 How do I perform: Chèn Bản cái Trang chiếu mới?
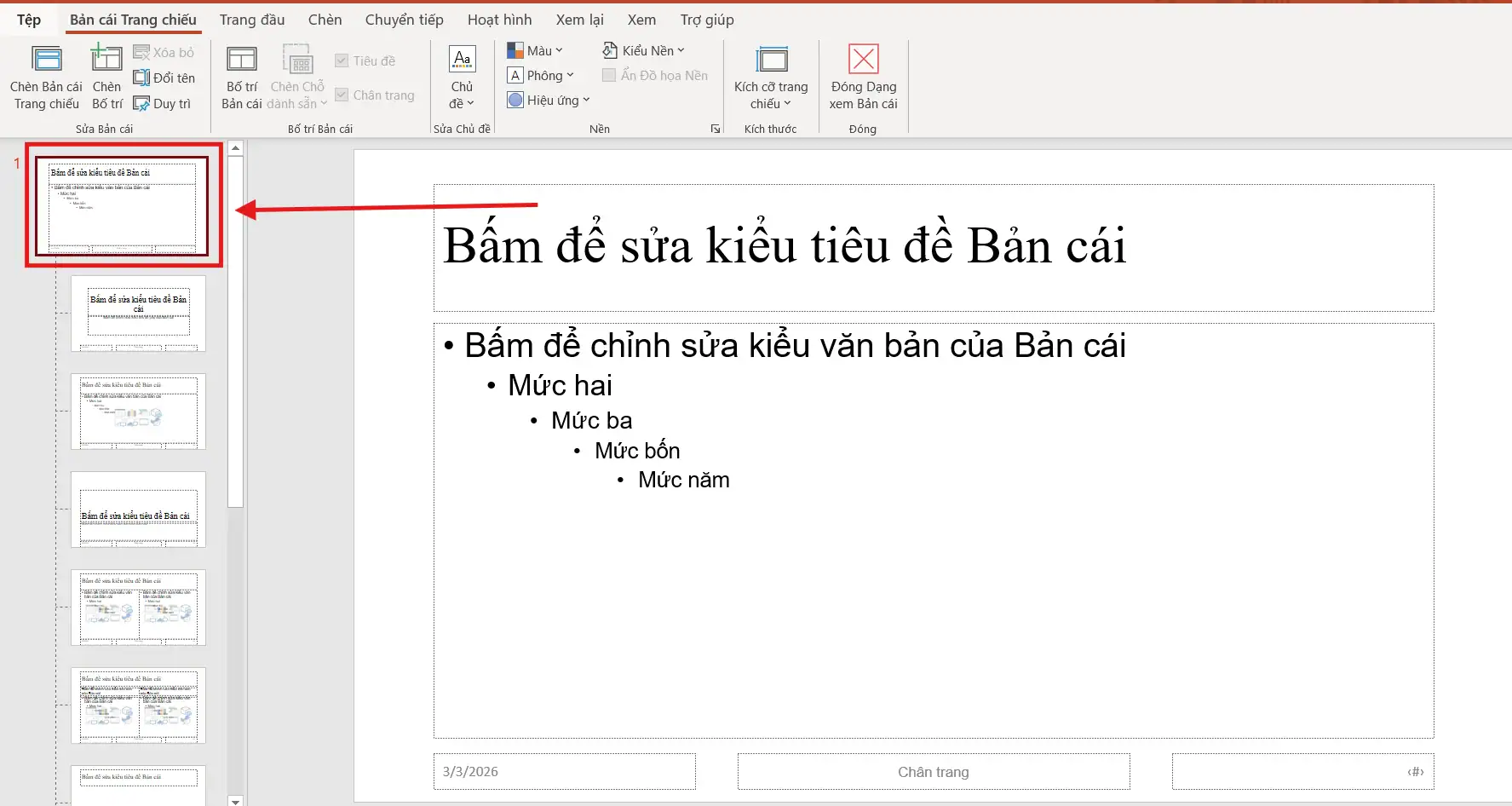pyautogui.click(x=45, y=77)
